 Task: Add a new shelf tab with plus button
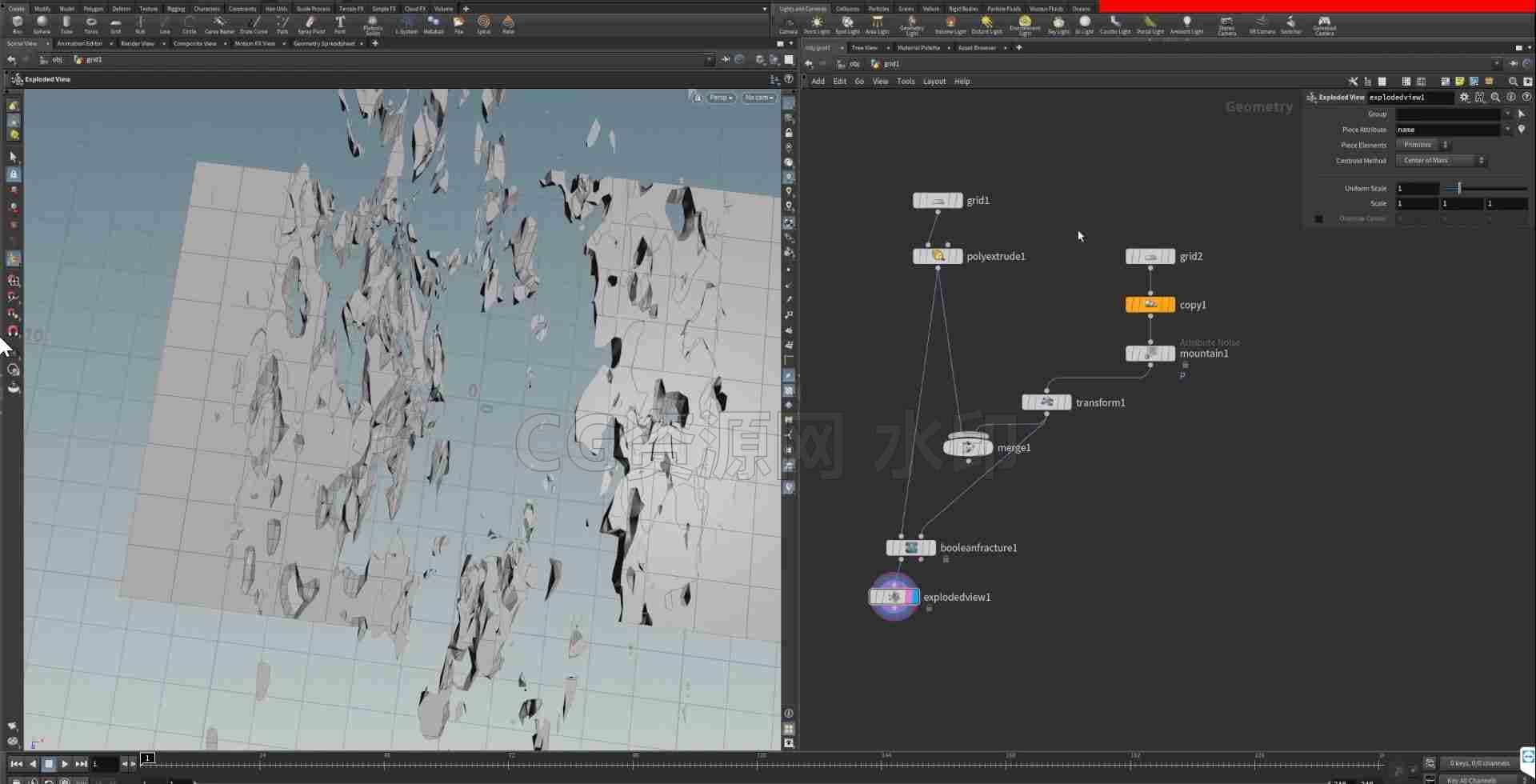pos(466,9)
